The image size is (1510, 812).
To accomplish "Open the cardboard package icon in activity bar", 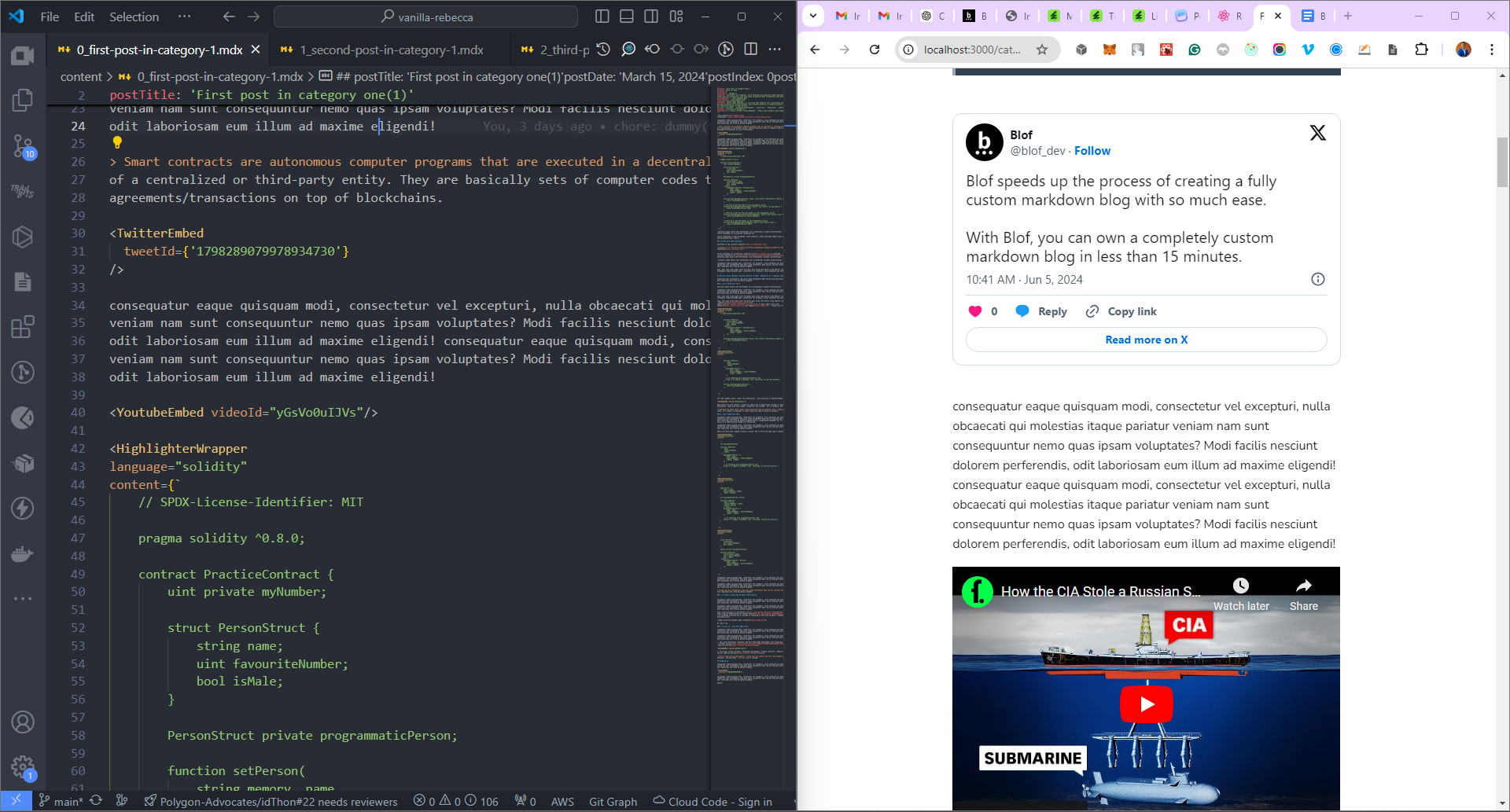I will 23,463.
